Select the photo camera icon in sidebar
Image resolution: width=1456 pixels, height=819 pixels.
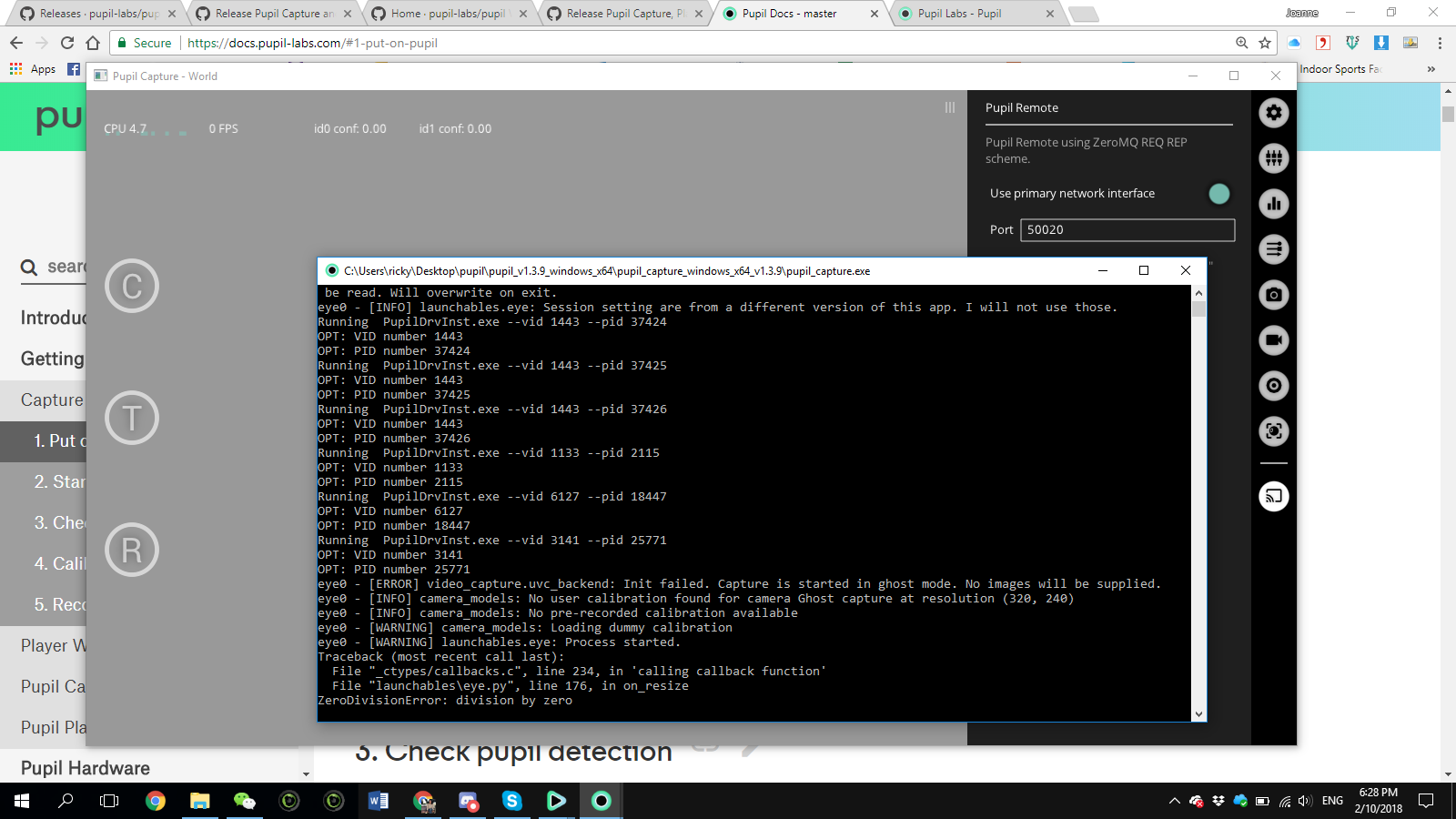[1274, 295]
